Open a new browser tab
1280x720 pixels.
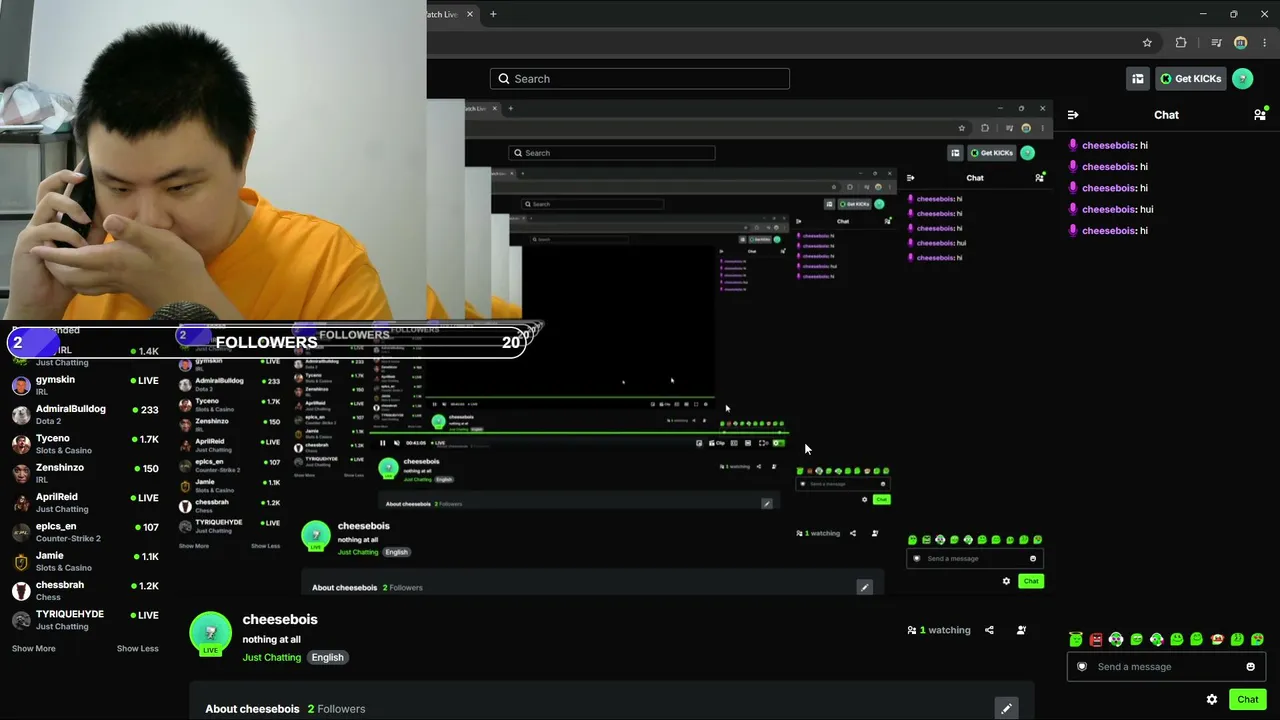pyautogui.click(x=493, y=14)
